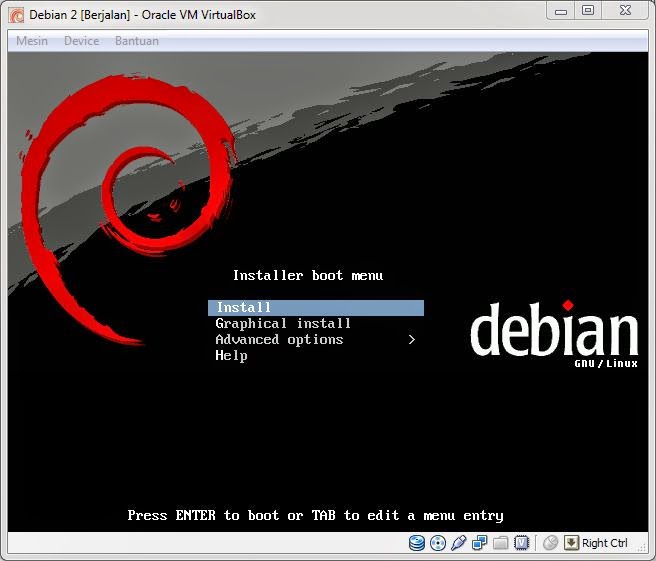Click the VirtualBox window title icon
Screen dimensions: 656x561
tap(17, 15)
